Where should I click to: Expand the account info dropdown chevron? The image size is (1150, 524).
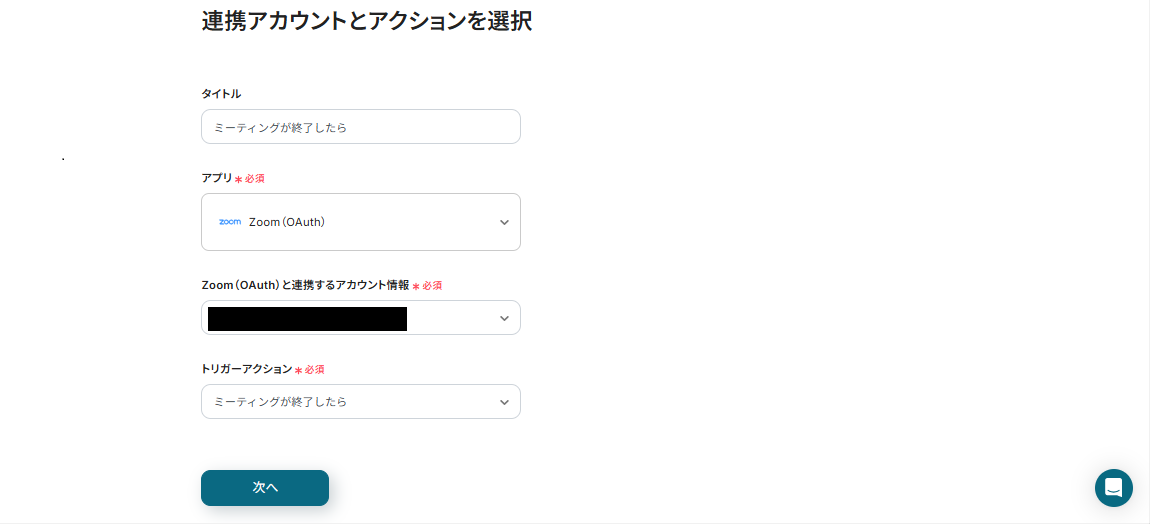tap(504, 318)
